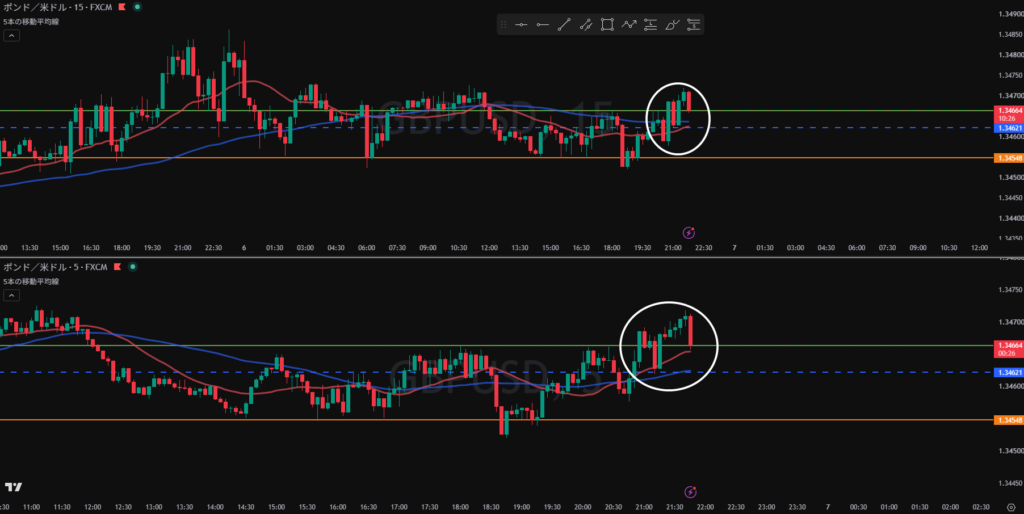Screen dimensions: 1024x514
Task: Click the TradingView logo in lower chart
Action: pos(13,487)
